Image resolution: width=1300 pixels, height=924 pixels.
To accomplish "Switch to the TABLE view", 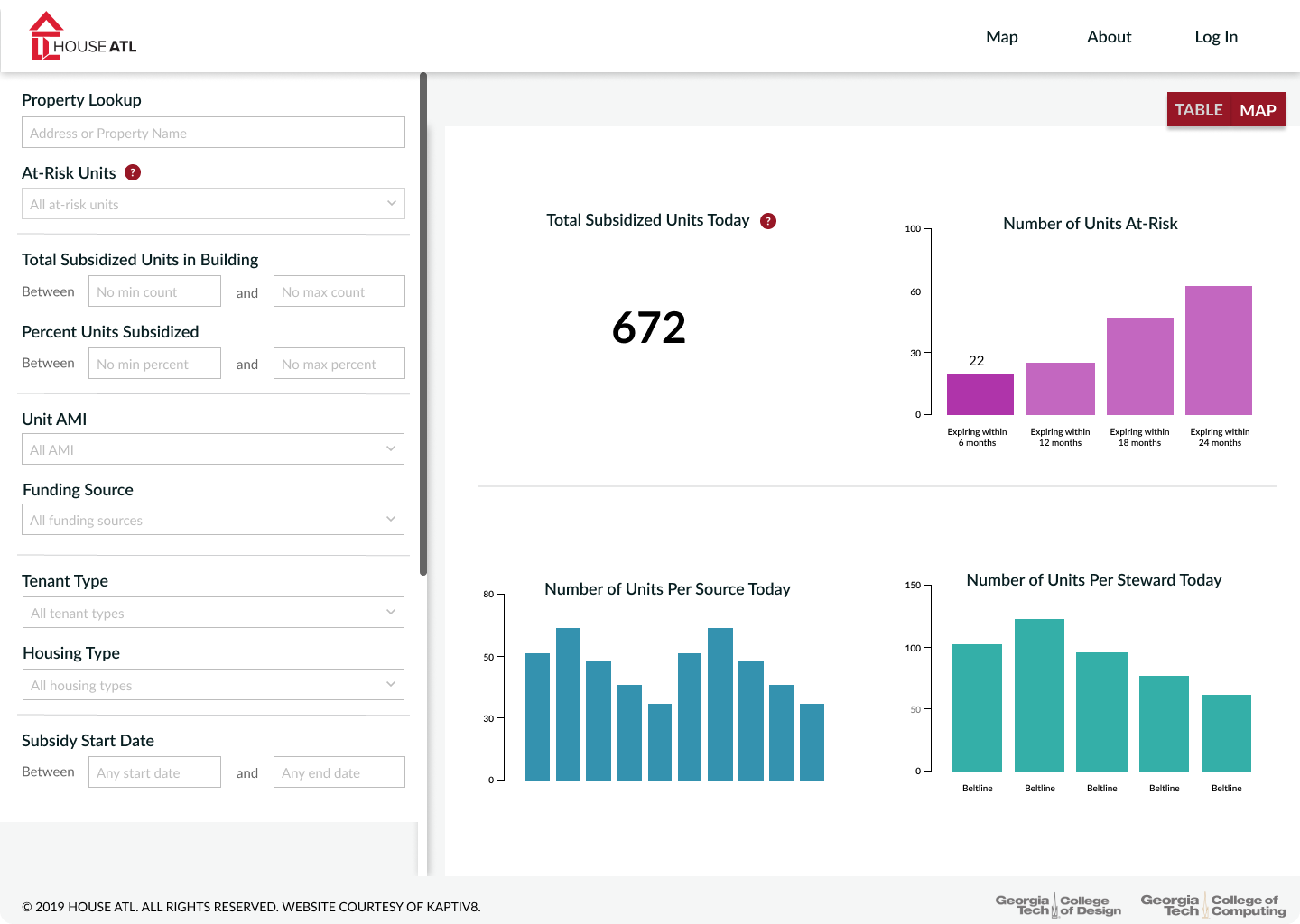I will 1199,110.
